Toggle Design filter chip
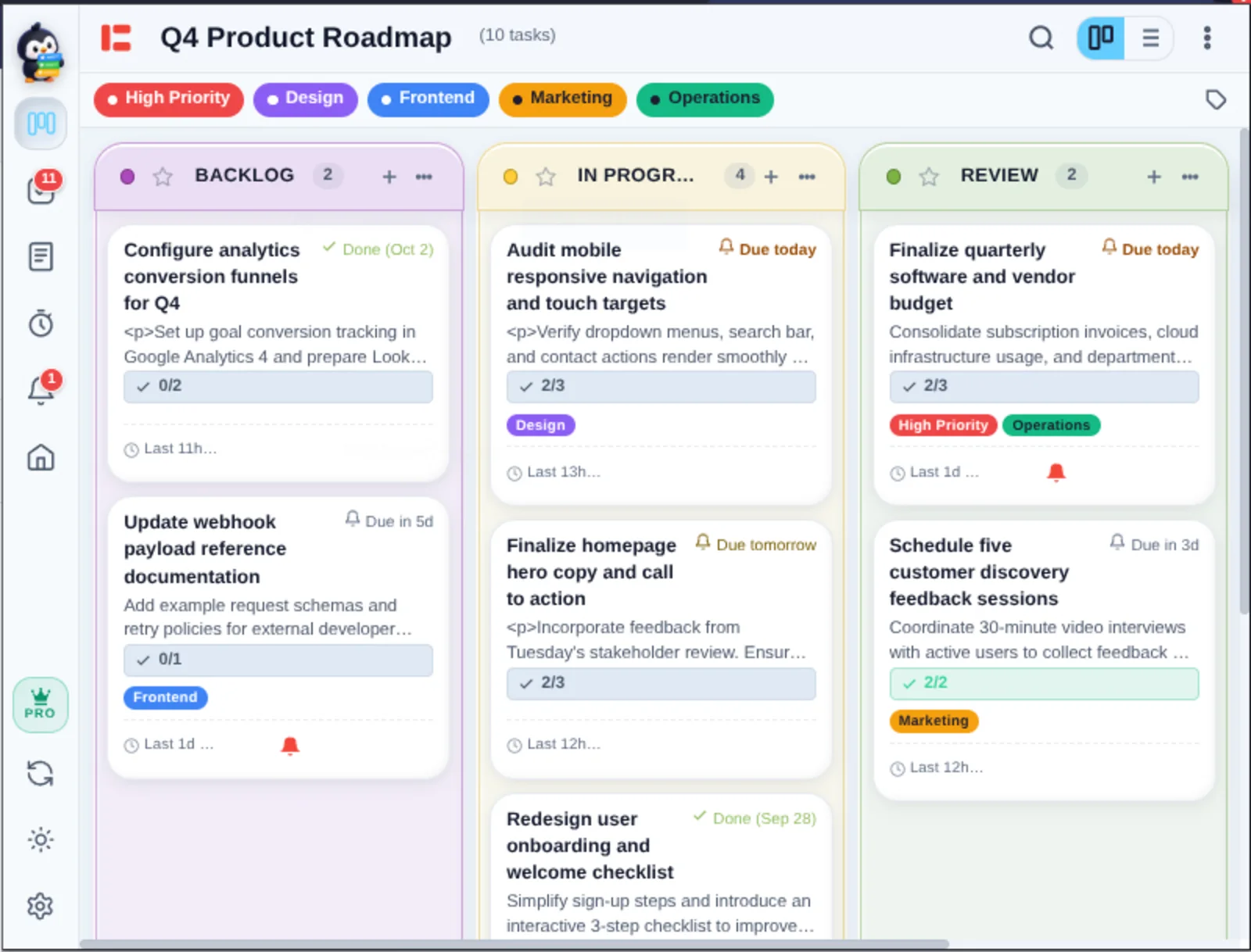The height and width of the screenshot is (952, 1251). (x=306, y=99)
